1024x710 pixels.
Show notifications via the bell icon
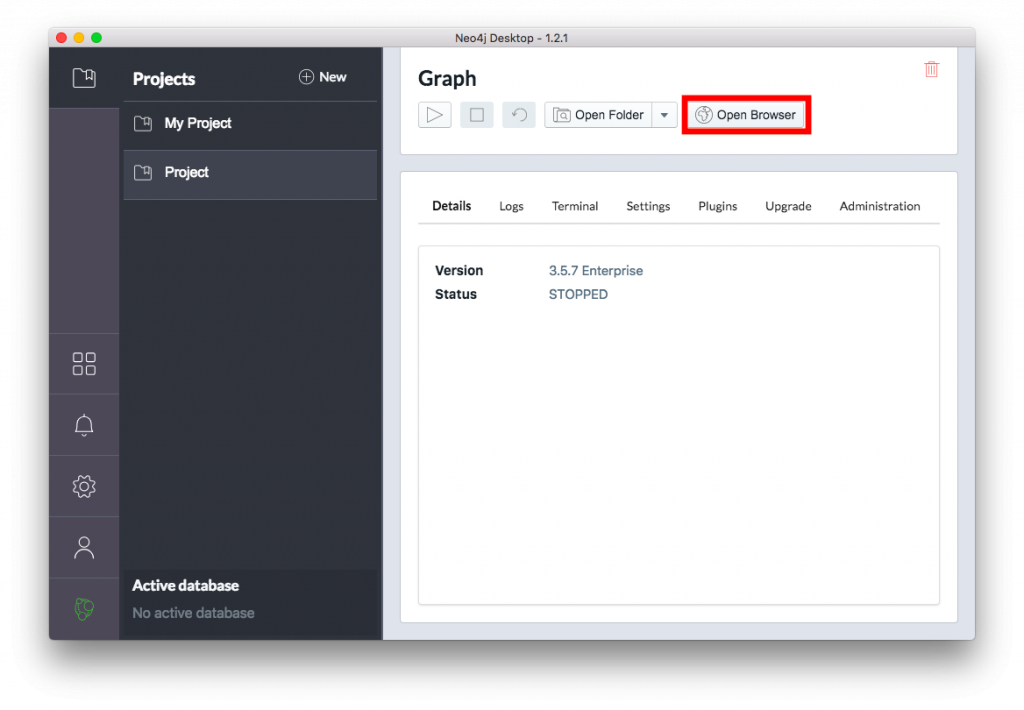point(84,425)
